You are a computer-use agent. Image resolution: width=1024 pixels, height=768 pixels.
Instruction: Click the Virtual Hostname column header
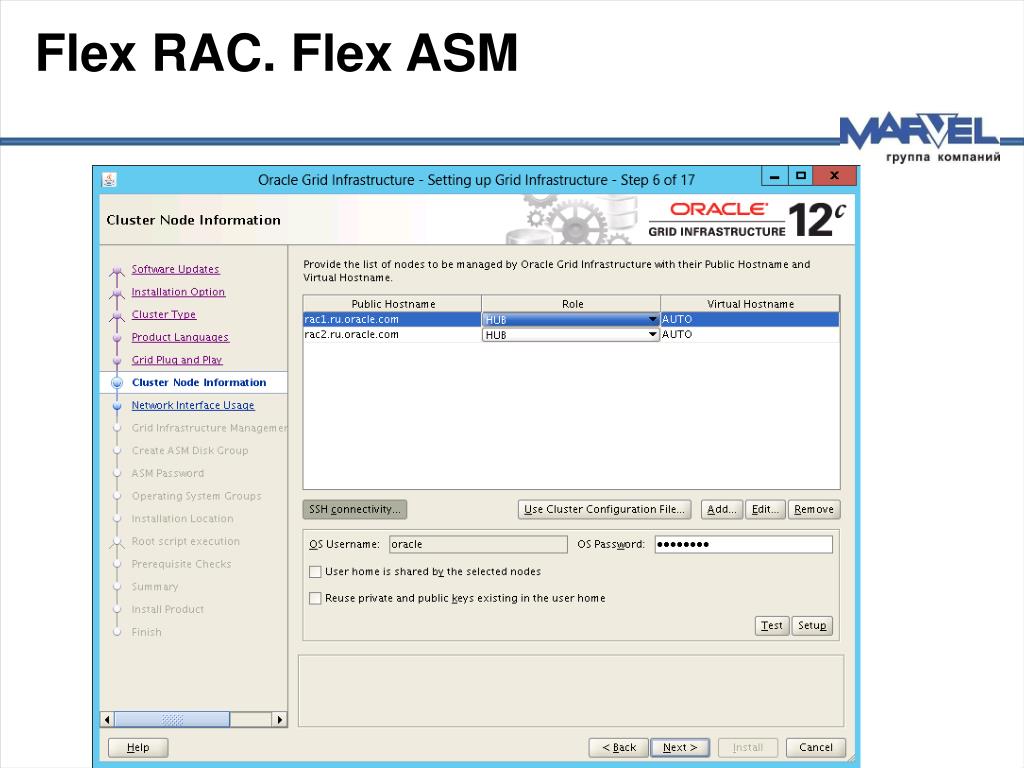point(750,304)
